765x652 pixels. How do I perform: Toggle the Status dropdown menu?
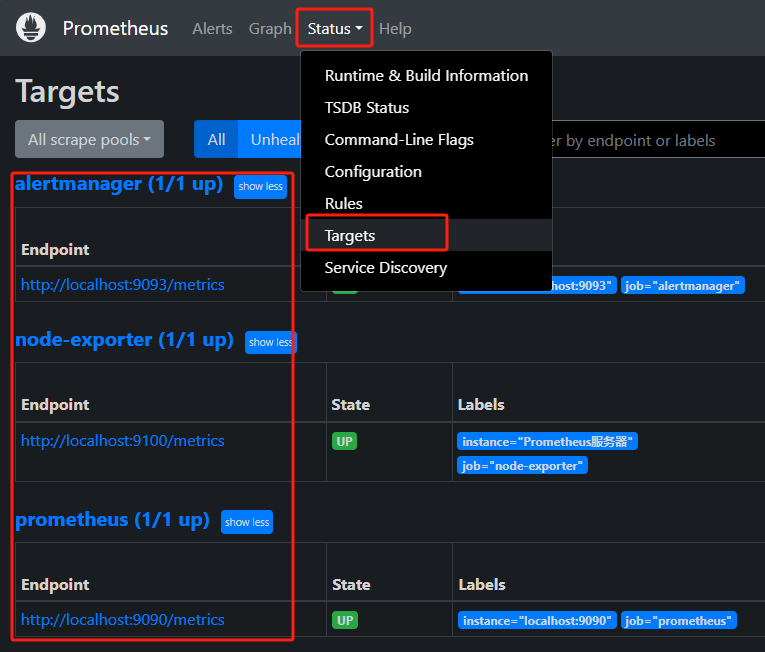tap(335, 29)
